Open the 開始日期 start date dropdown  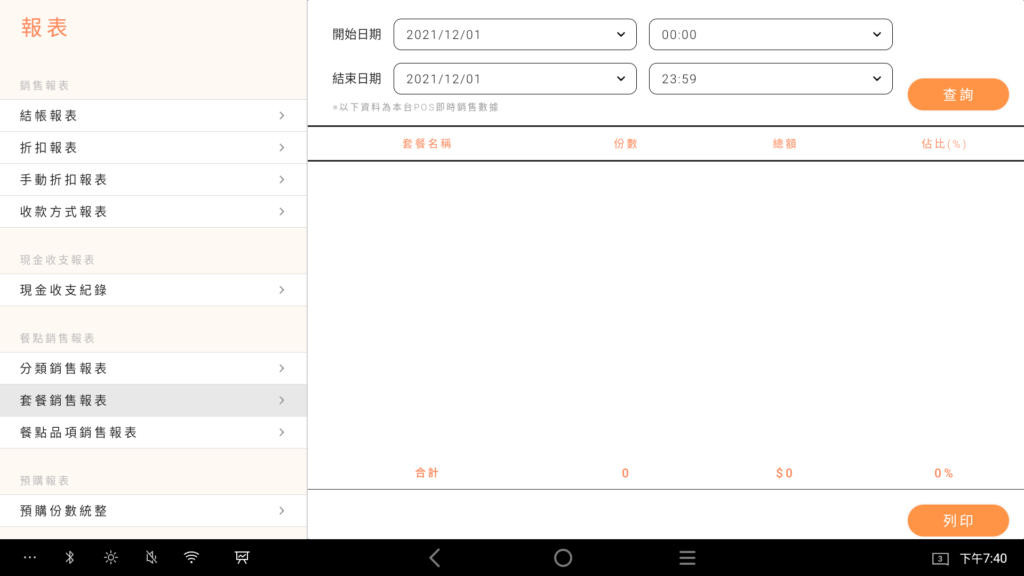[514, 34]
